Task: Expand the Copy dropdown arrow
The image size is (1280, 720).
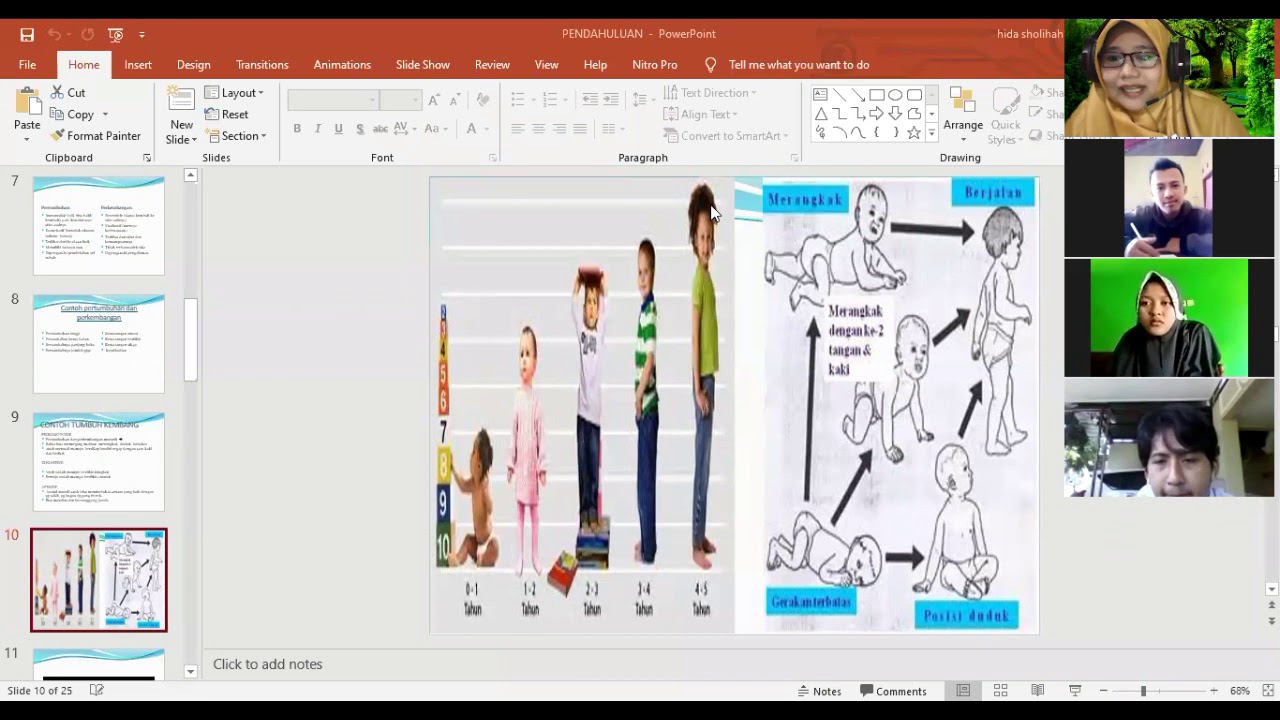Action: pyautogui.click(x=105, y=114)
